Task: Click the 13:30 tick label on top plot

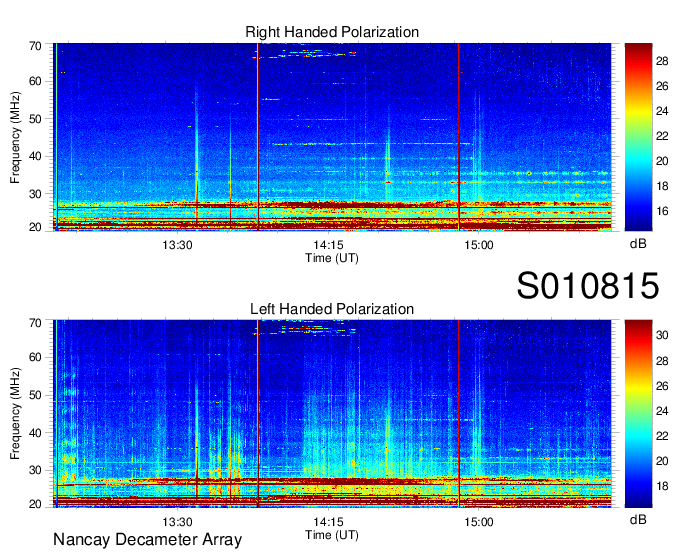Action: point(177,245)
